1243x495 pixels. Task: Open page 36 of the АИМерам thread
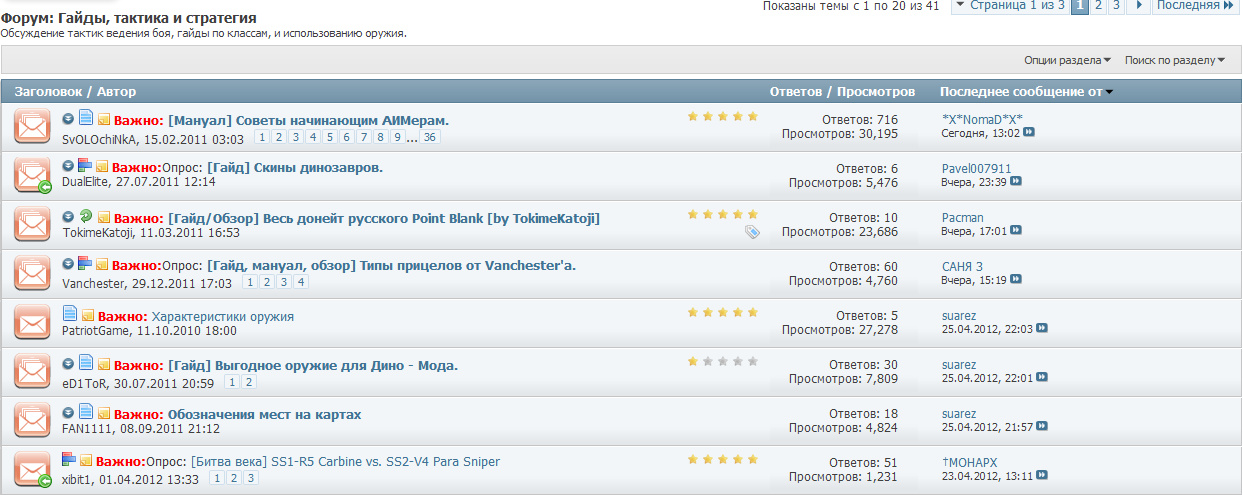430,138
